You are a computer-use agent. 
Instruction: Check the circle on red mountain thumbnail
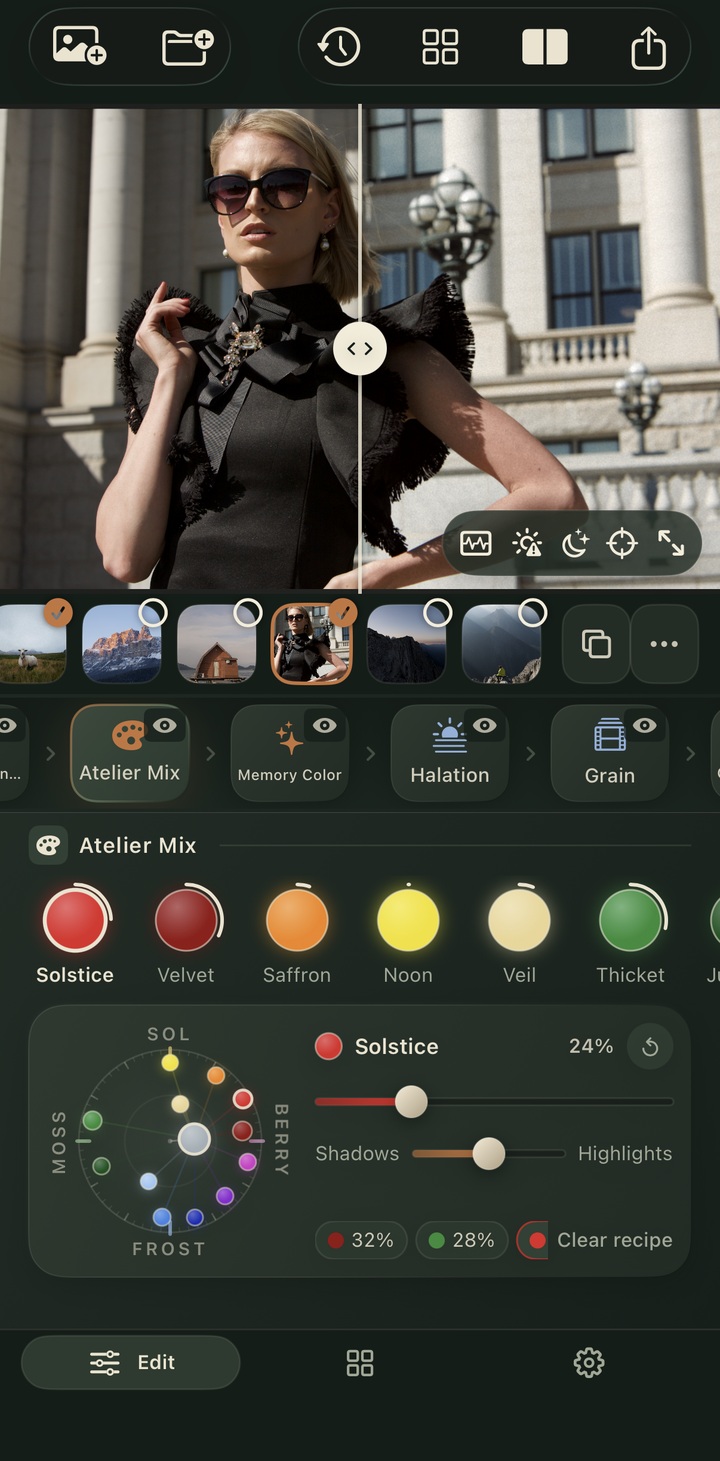(x=153, y=612)
